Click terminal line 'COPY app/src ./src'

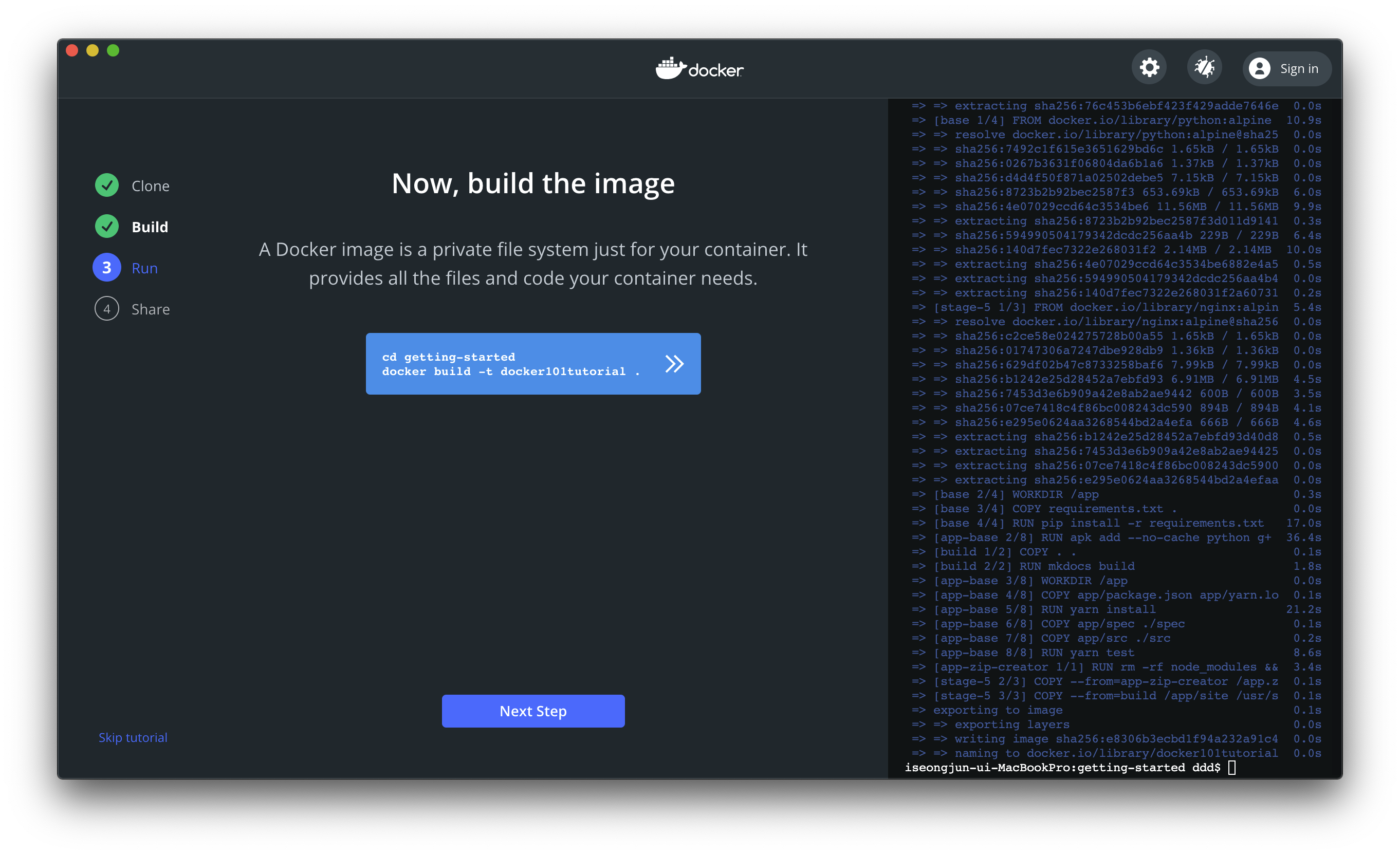[1116, 639]
